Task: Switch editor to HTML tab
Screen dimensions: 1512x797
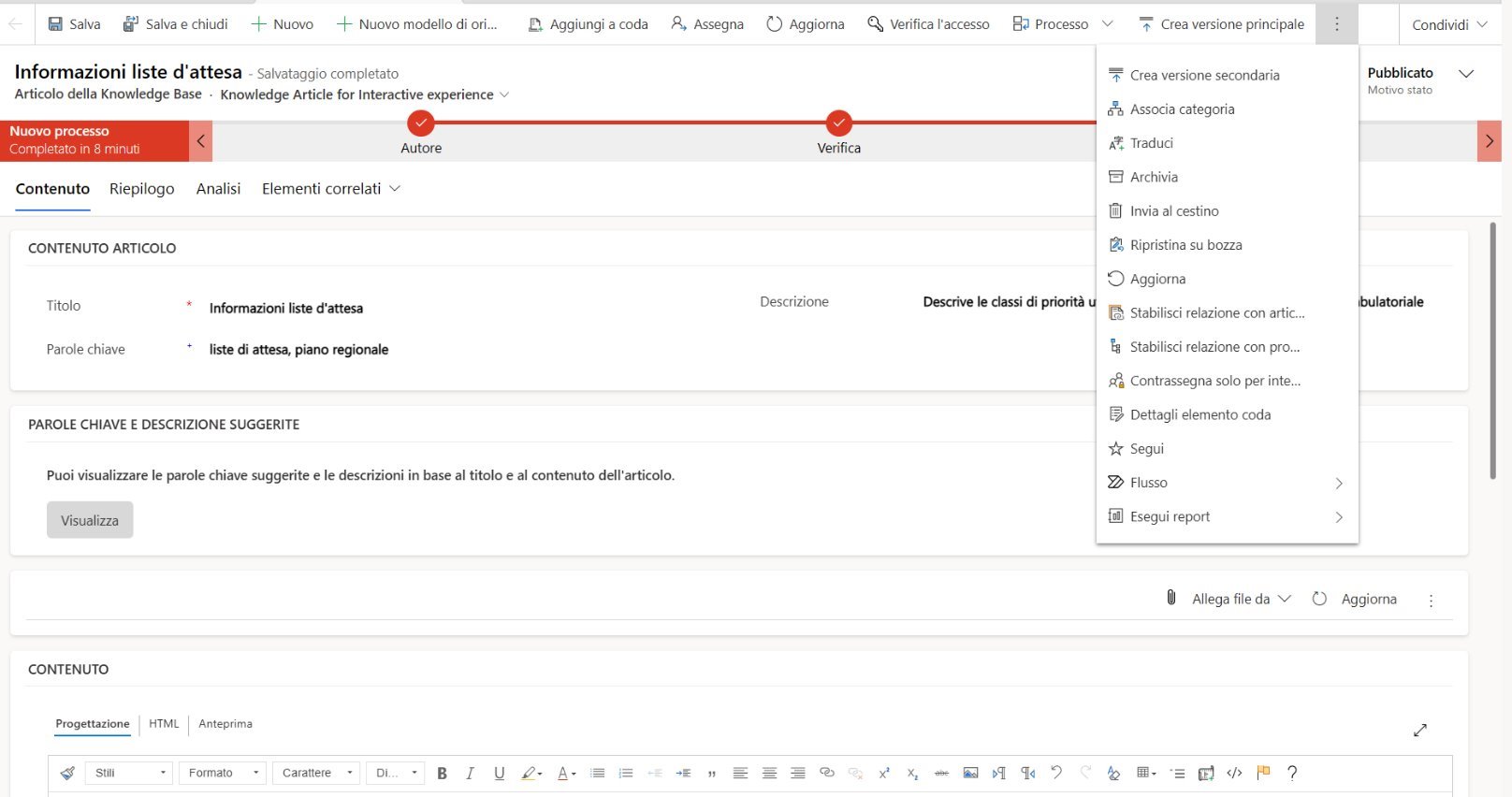Action: pos(164,724)
